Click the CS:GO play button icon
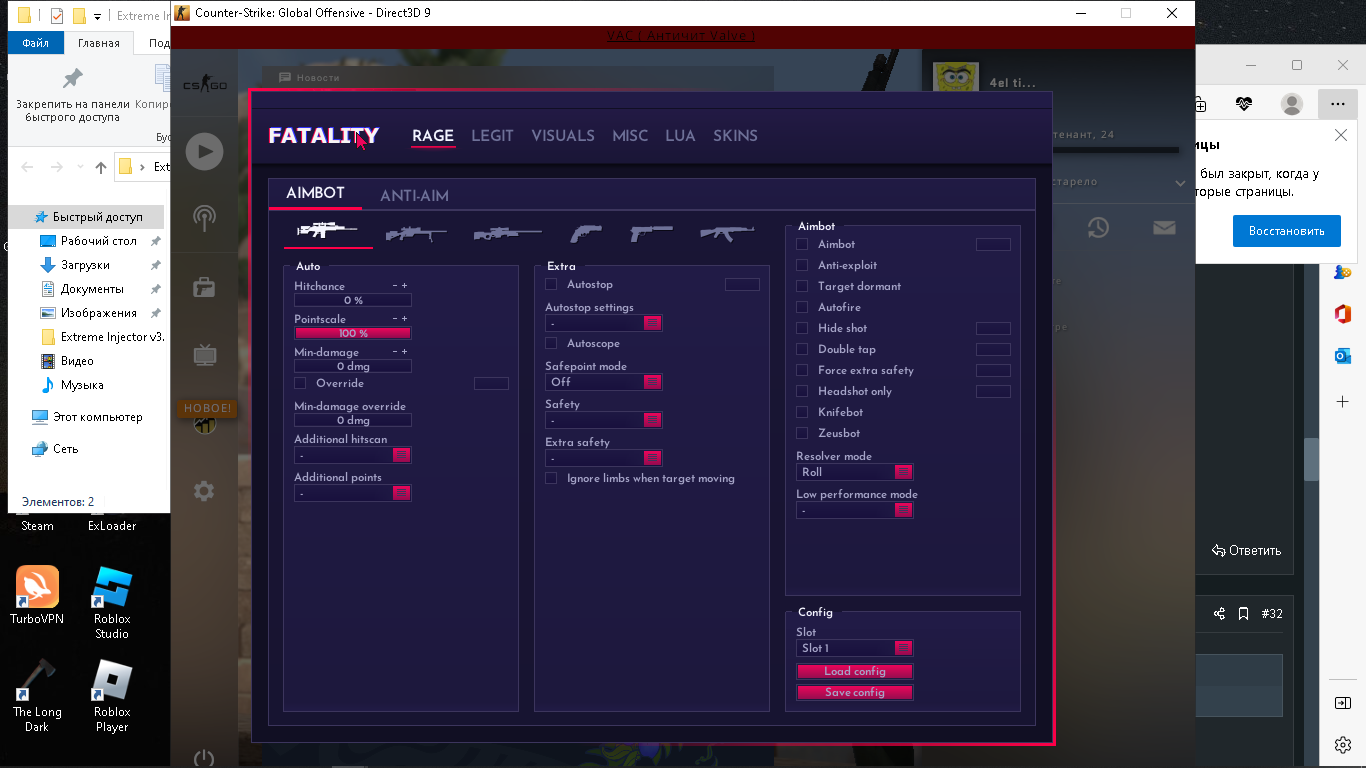The image size is (1366, 768). [x=204, y=151]
